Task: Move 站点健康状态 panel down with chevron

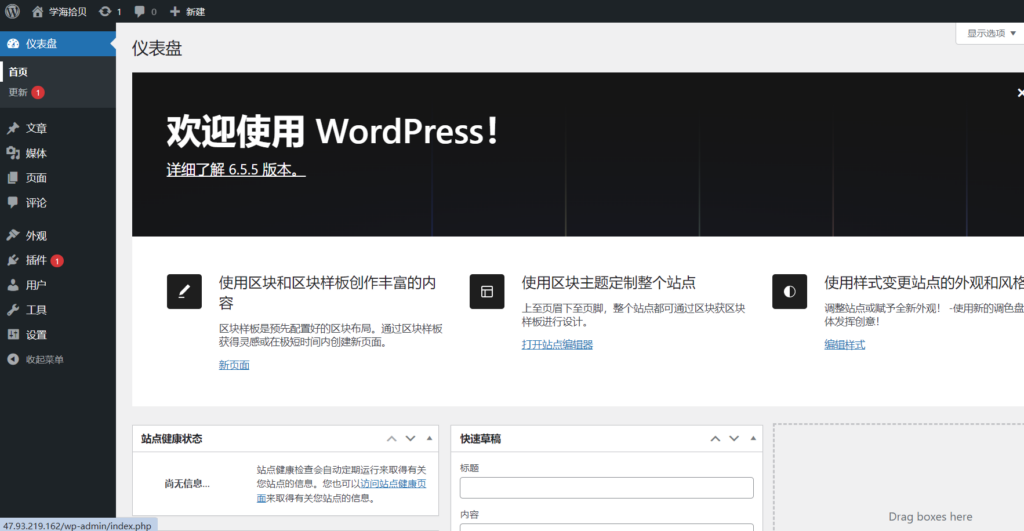Action: click(410, 439)
